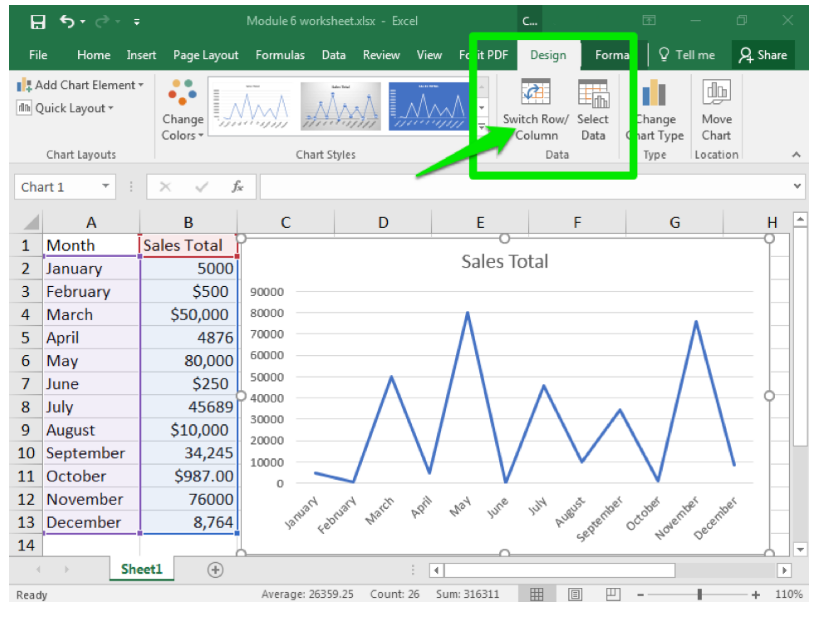
Task: Add a new sheet with plus icon
Action: point(215,569)
